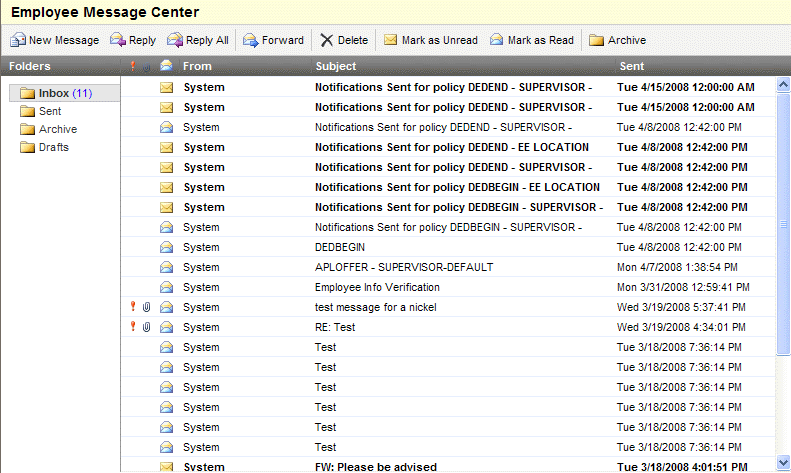
Task: Click the Reply All icon
Action: pos(175,41)
